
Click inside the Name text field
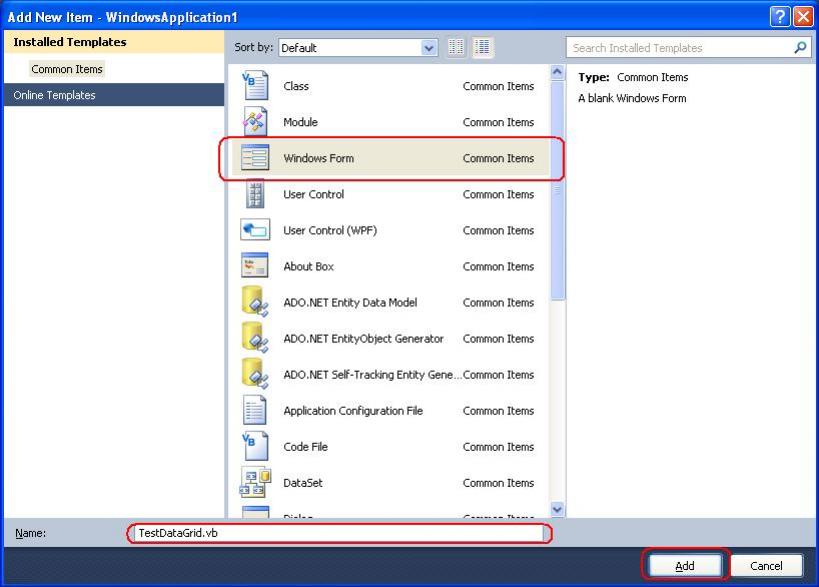click(340, 533)
